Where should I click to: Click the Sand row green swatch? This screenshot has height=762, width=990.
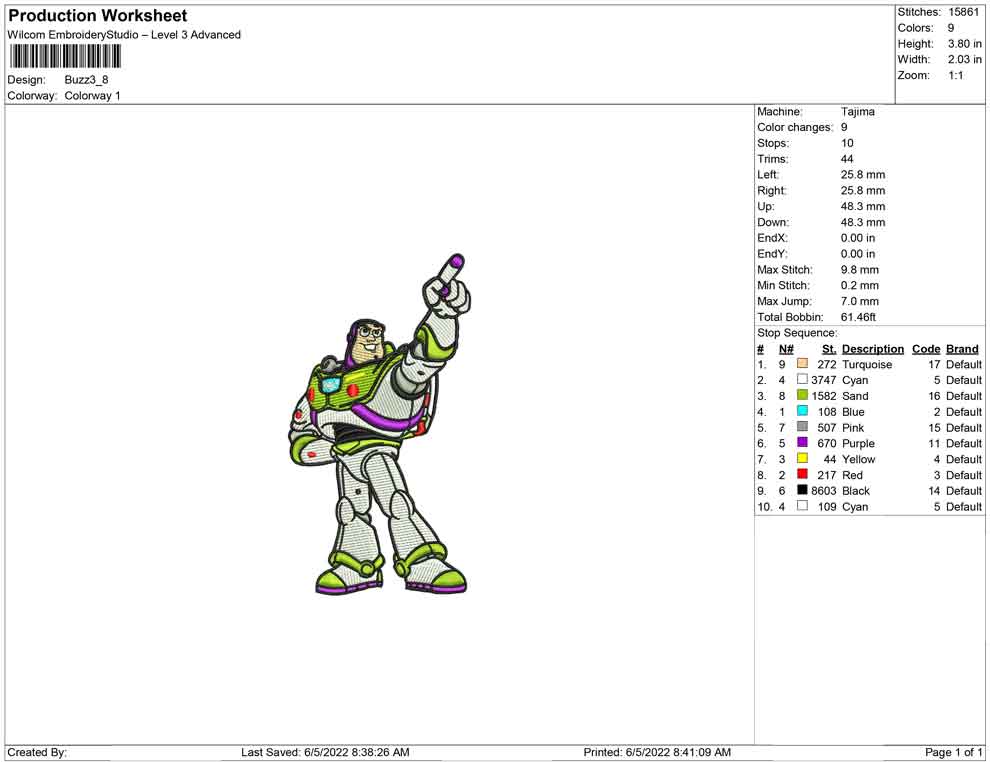(x=802, y=395)
